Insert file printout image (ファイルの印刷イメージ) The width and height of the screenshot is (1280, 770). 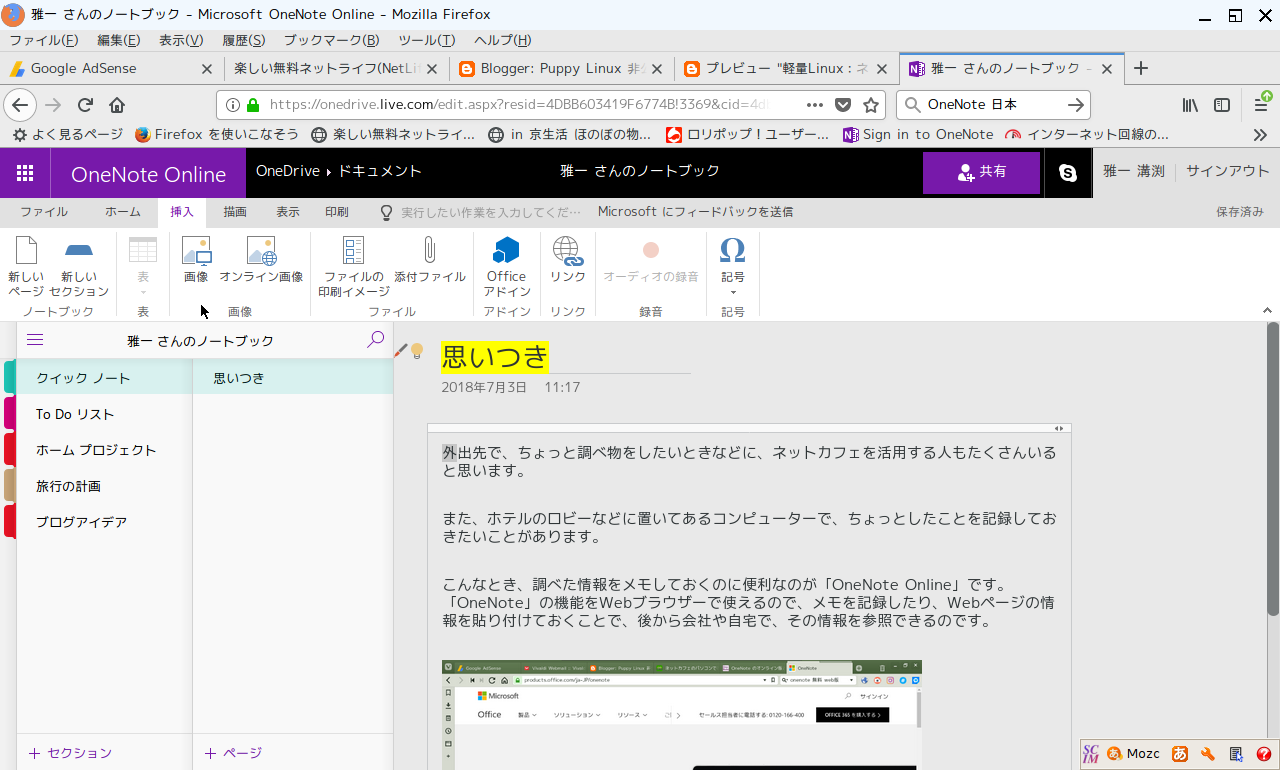[x=354, y=267]
